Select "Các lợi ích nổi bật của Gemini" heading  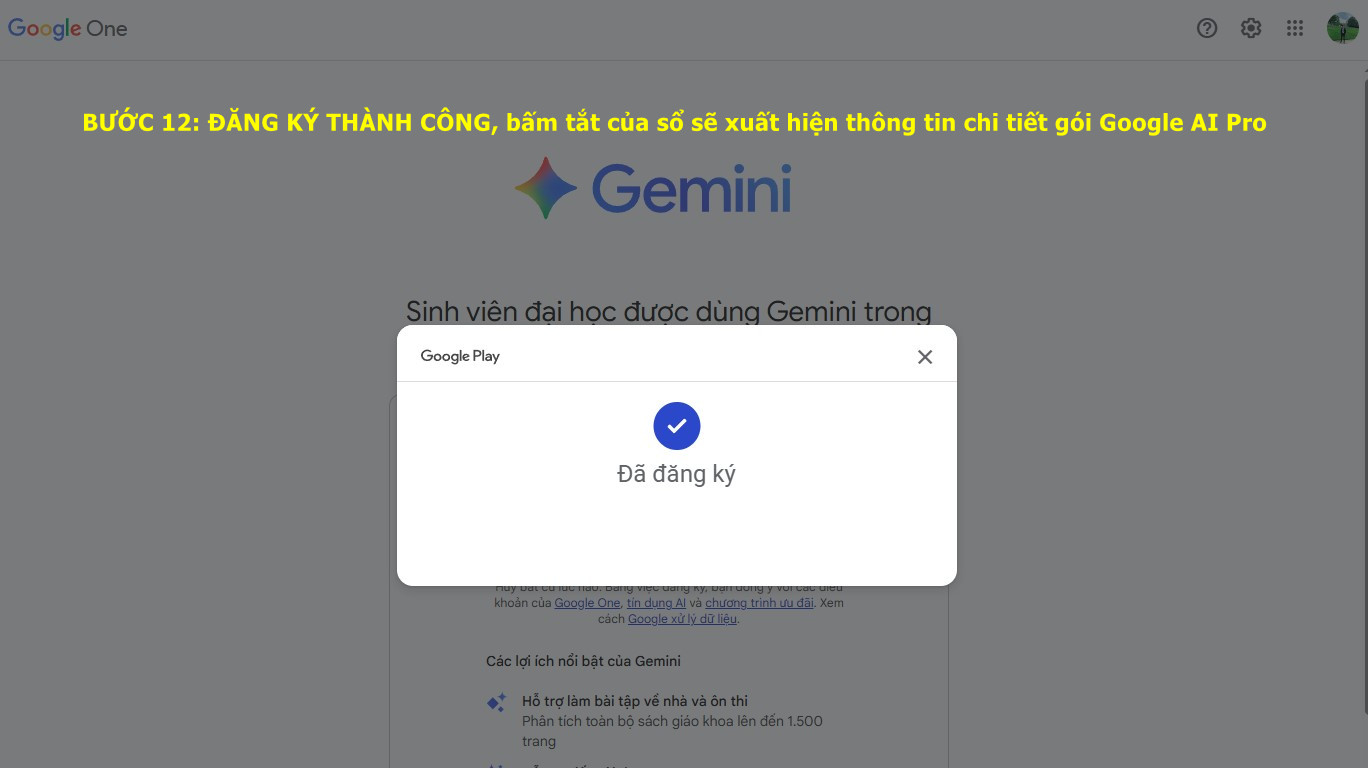[x=583, y=661]
